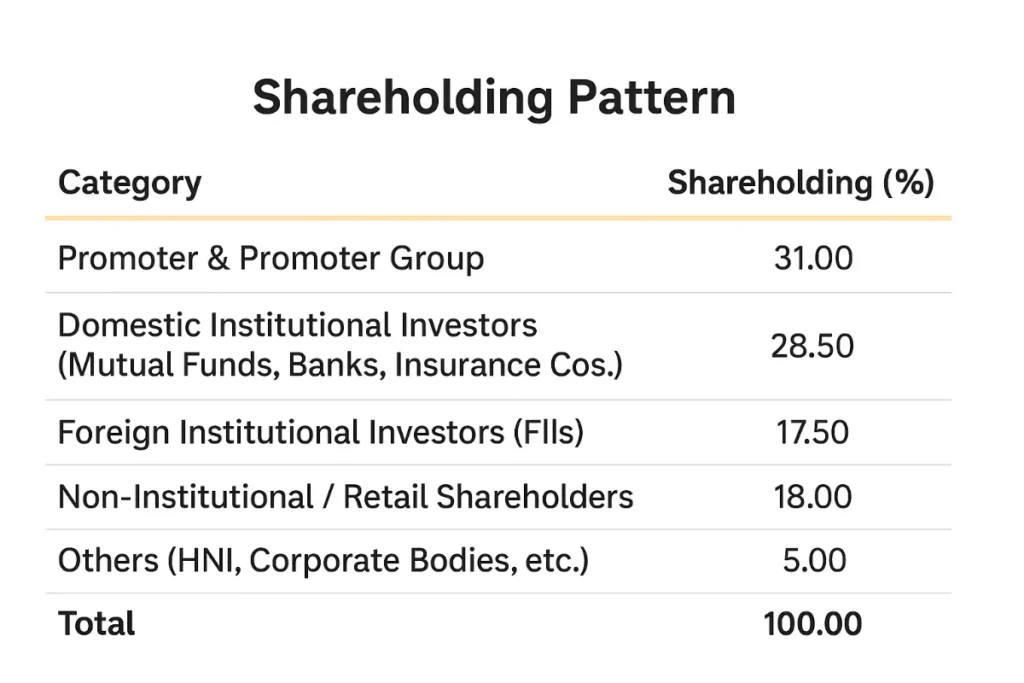Viewport: 1024px width, 683px height.
Task: Click the gray divider above the Total row
Action: (x=498, y=593)
